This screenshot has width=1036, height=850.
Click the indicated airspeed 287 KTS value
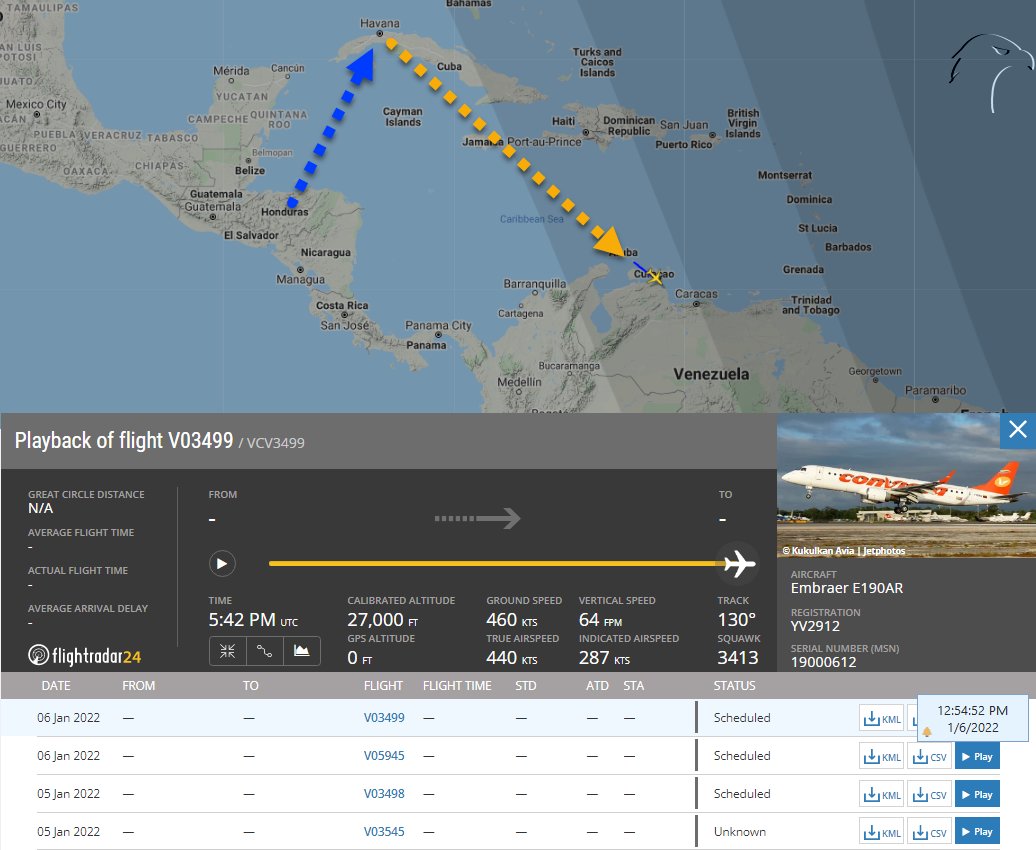point(605,658)
